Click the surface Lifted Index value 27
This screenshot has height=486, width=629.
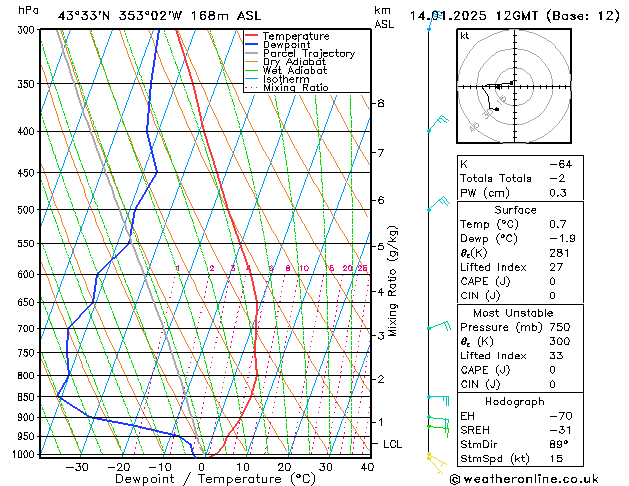click(x=556, y=267)
